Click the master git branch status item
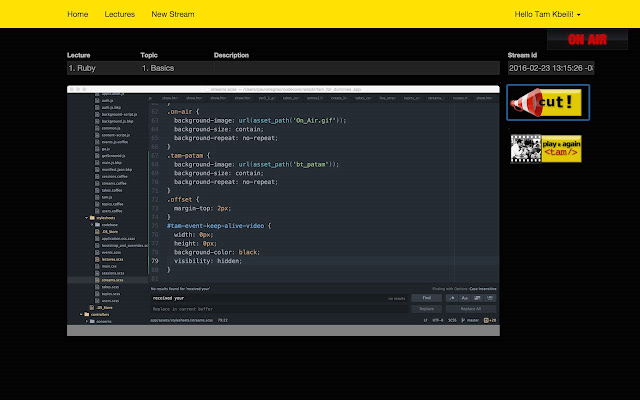 click(470, 320)
